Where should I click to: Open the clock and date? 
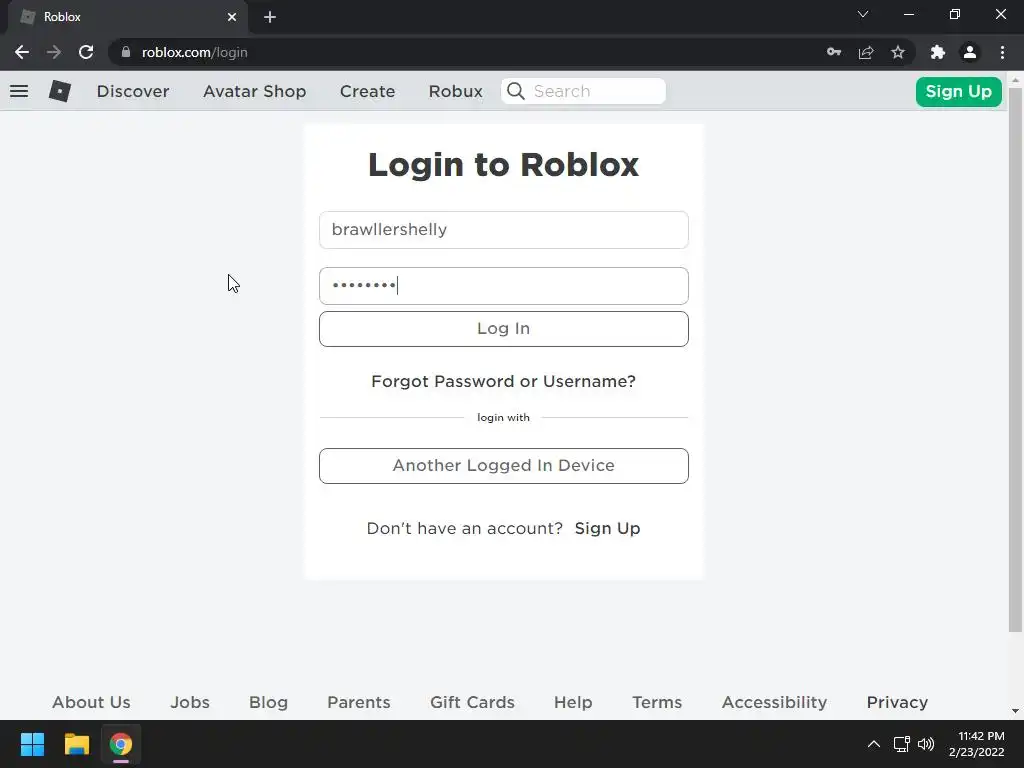pyautogui.click(x=976, y=744)
